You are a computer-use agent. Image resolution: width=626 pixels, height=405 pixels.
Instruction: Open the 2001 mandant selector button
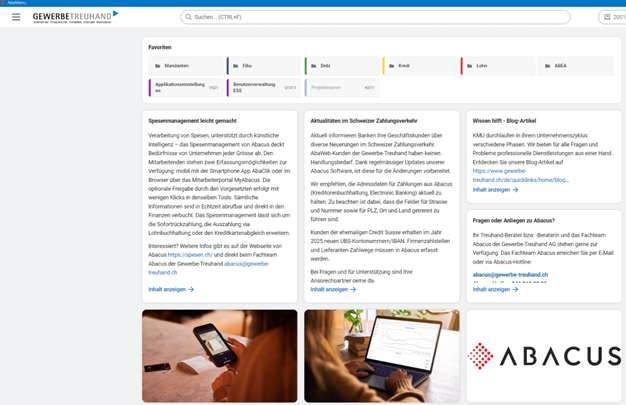tap(613, 17)
